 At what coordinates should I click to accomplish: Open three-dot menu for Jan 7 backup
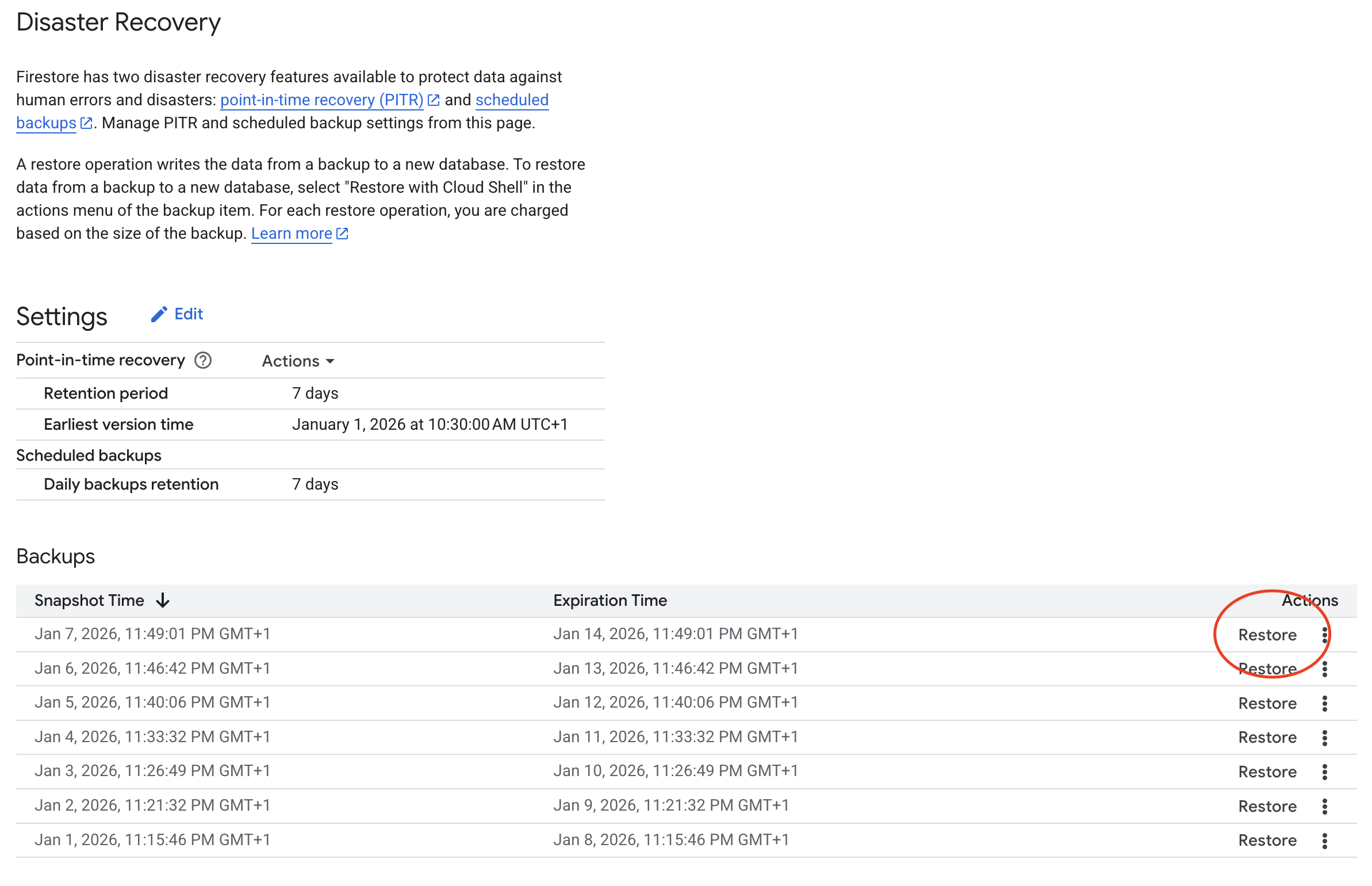pos(1324,635)
